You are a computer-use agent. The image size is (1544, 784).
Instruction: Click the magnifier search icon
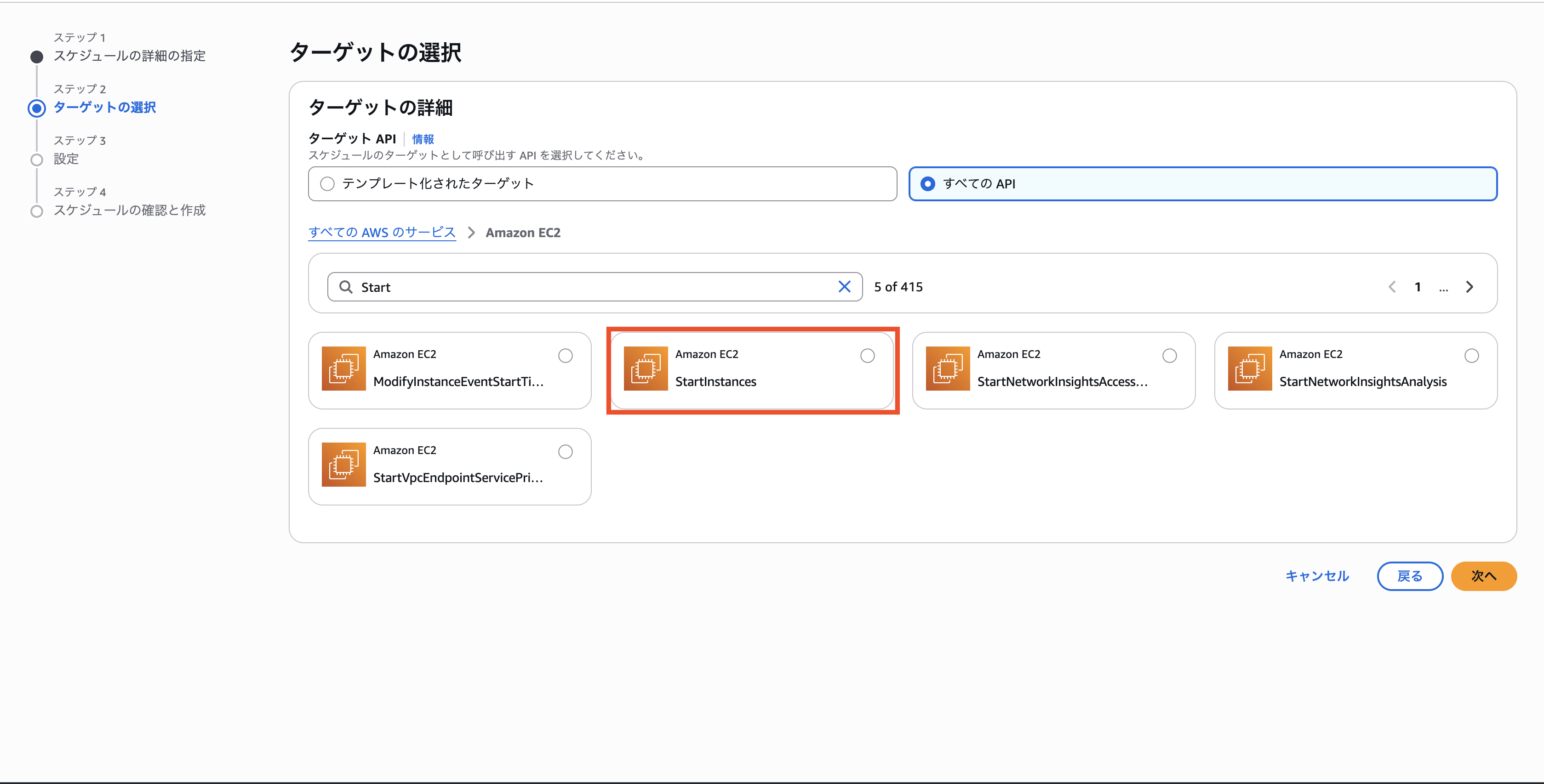[x=346, y=287]
